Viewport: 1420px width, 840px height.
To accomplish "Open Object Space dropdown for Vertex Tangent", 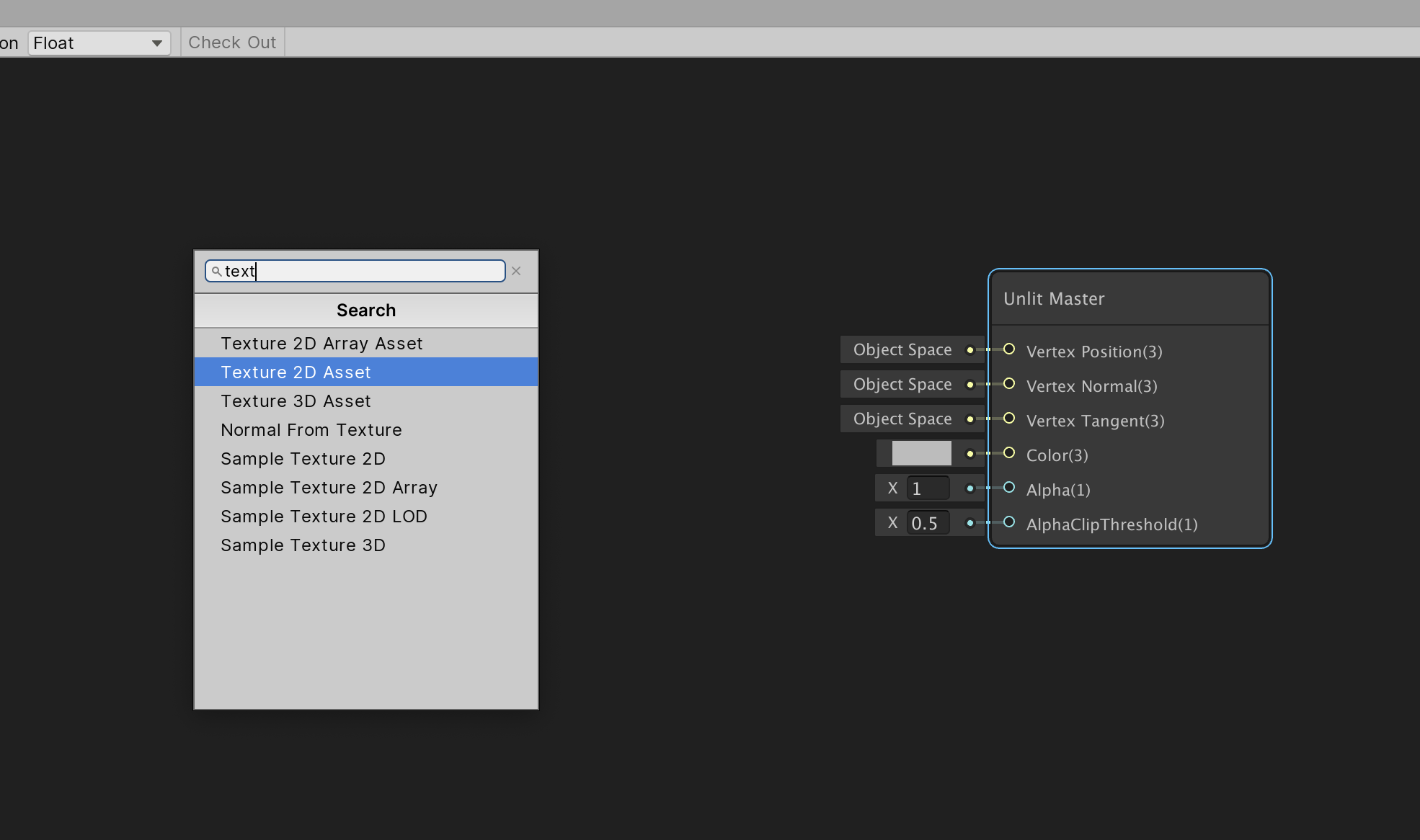I will [x=902, y=419].
